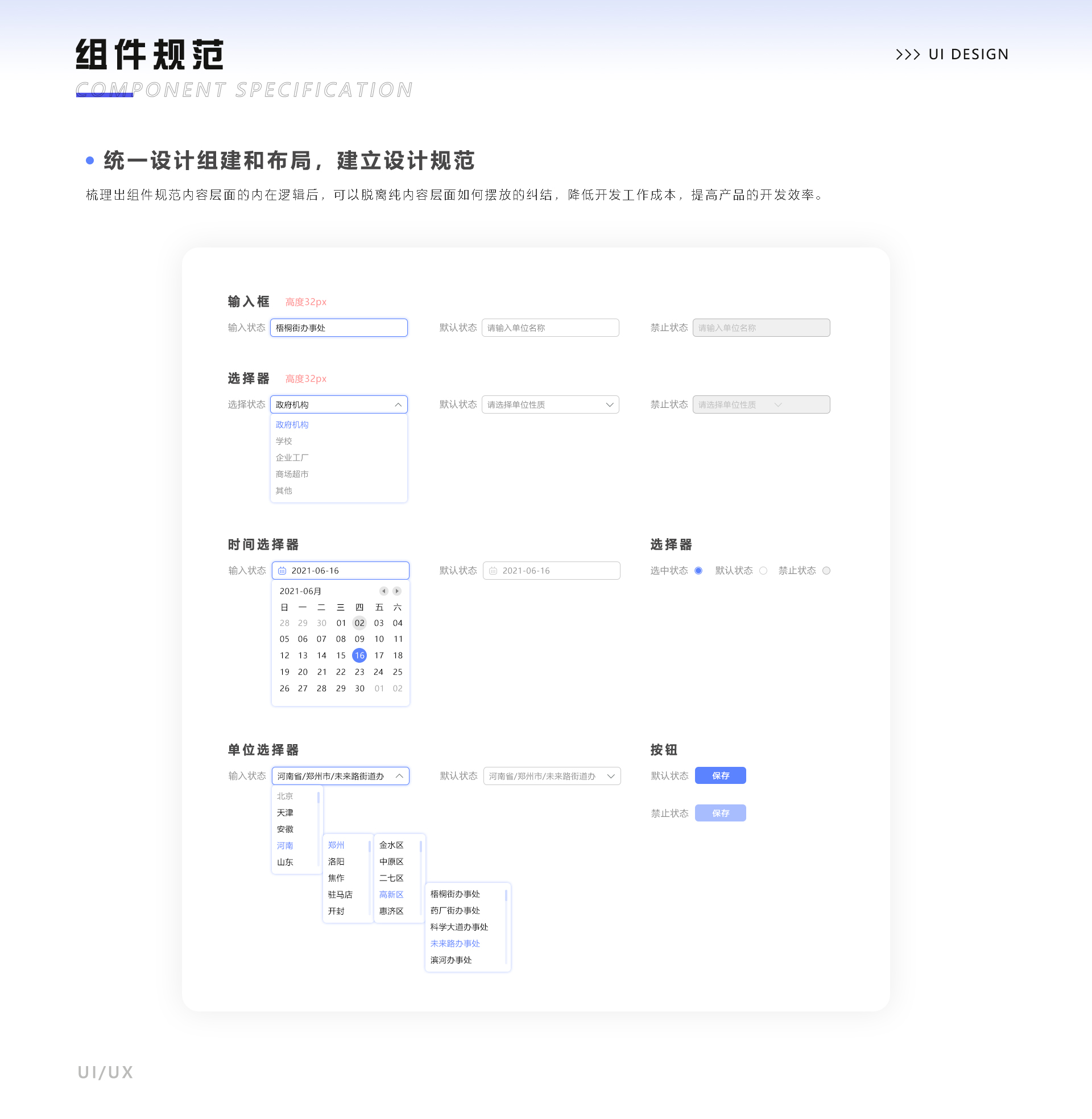Select 滨河办事处 in subdistrict list
1092x1119 pixels.
point(452,960)
